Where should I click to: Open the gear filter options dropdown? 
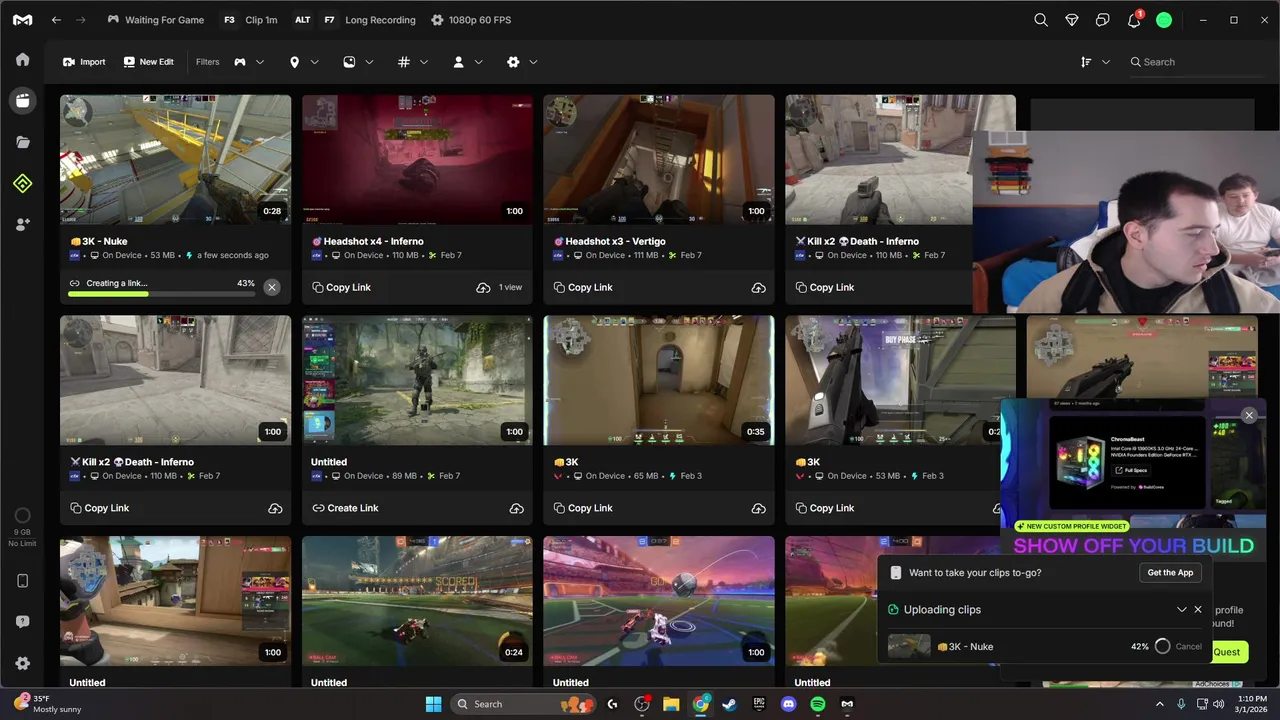[522, 62]
